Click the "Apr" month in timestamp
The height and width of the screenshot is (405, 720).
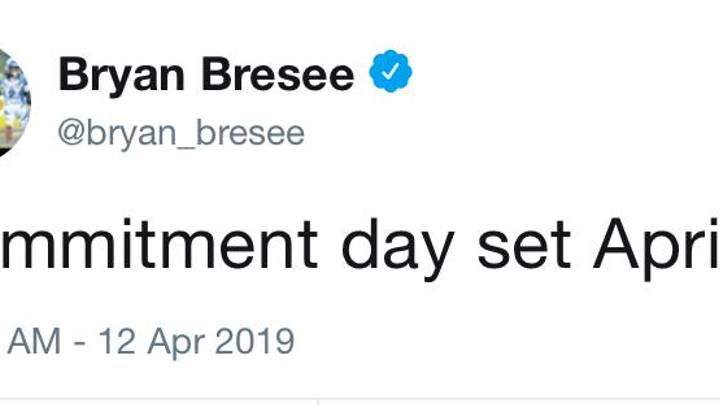tap(176, 343)
